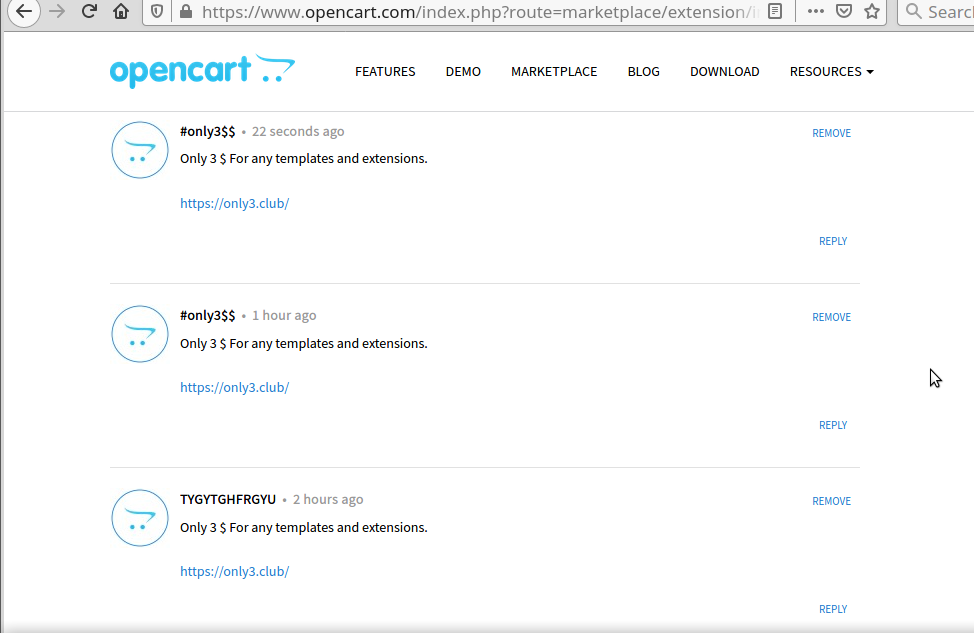The image size is (974, 633).
Task: Click the username TYGYTGHFRGYU
Action: [x=228, y=499]
